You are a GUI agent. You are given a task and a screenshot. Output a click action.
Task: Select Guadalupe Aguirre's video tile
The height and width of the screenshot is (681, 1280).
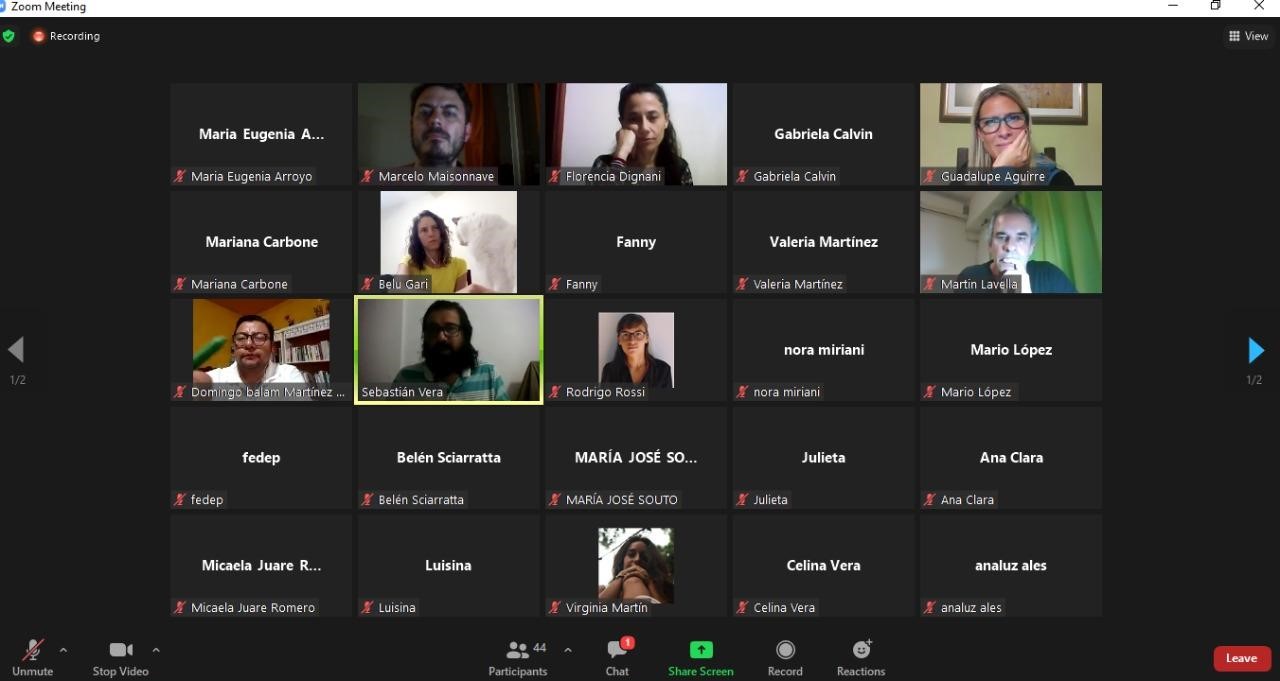(x=1011, y=134)
